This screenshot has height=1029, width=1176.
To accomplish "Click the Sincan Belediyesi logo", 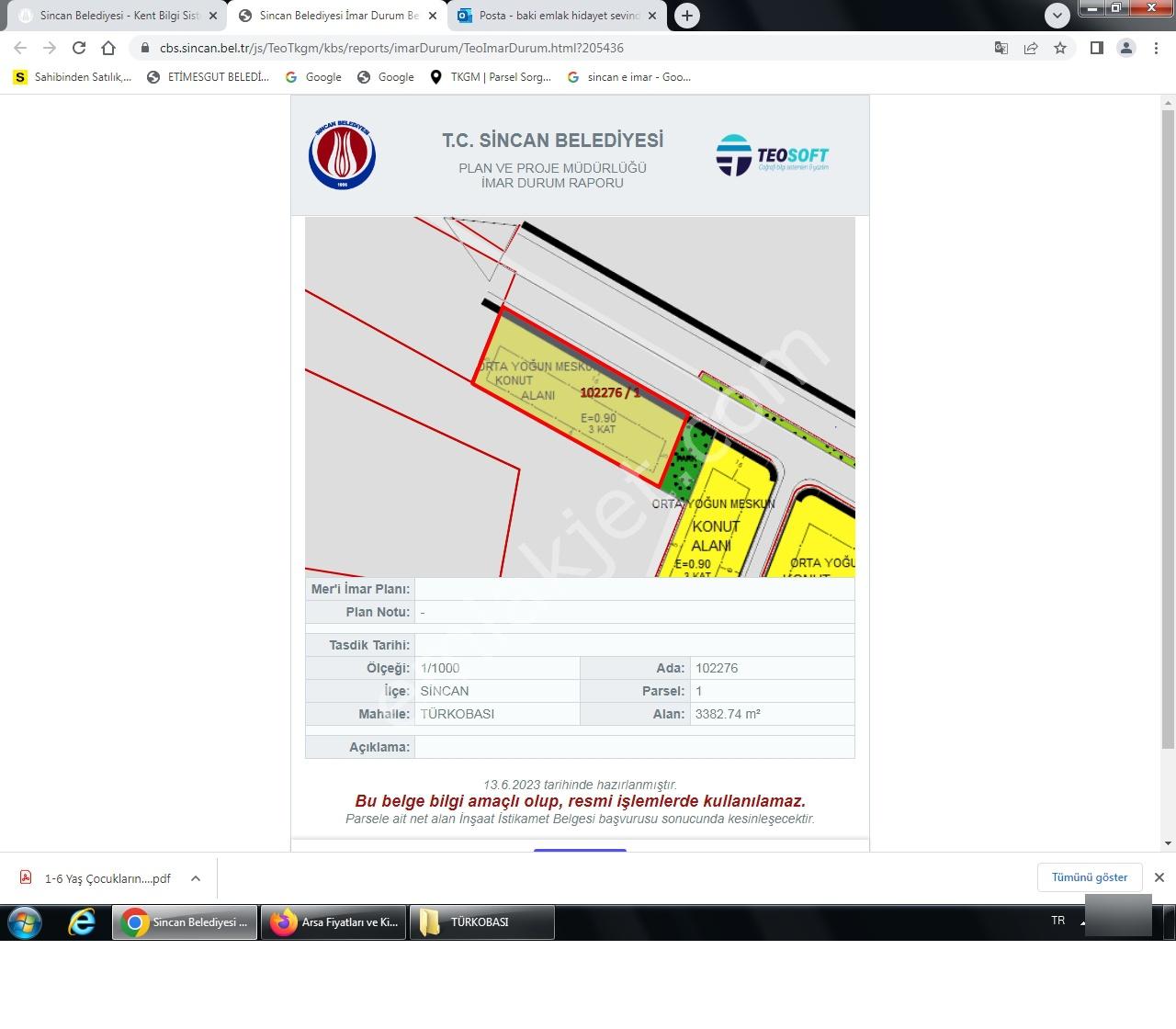I will 342,154.
